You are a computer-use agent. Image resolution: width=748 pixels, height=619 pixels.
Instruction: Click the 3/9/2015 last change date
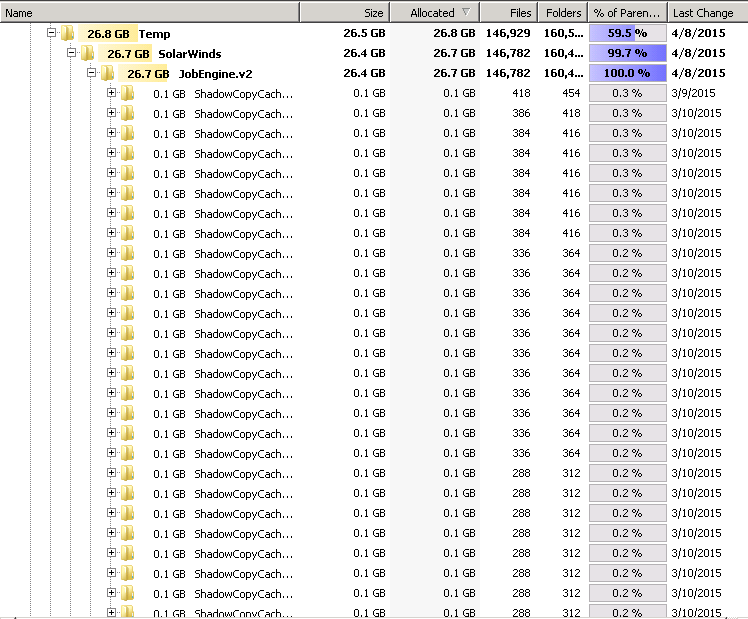(x=693, y=93)
